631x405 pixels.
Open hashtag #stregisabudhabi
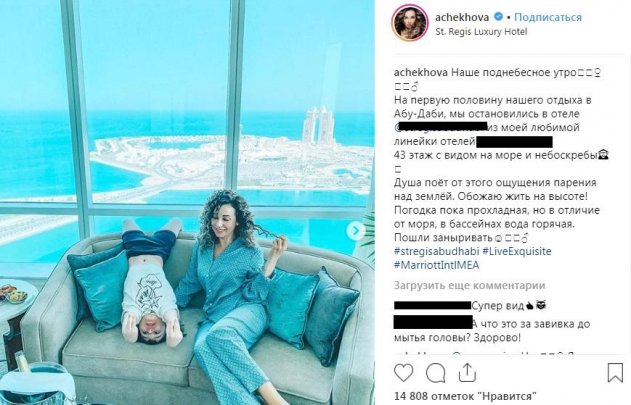pyautogui.click(x=437, y=251)
